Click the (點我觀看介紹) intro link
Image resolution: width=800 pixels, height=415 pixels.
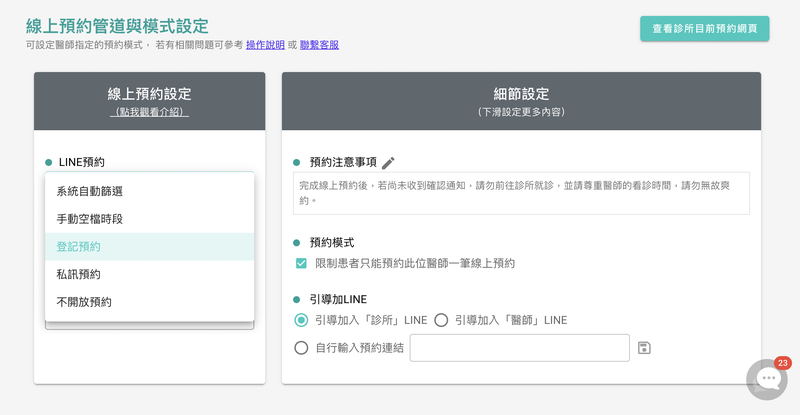point(149,112)
